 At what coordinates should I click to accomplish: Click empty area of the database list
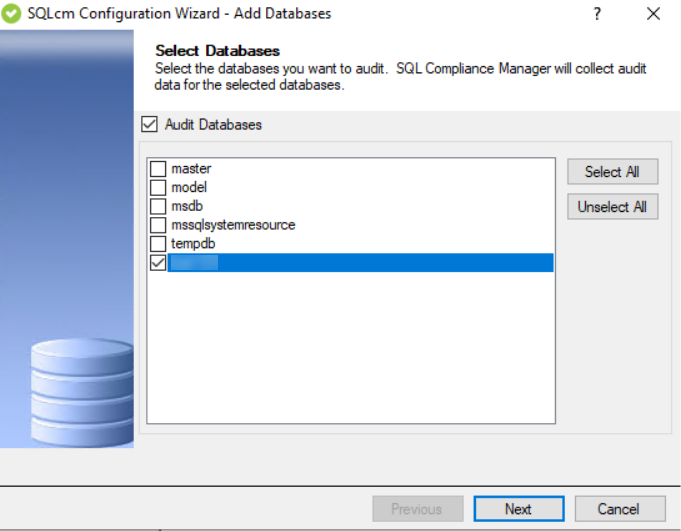coord(350,350)
